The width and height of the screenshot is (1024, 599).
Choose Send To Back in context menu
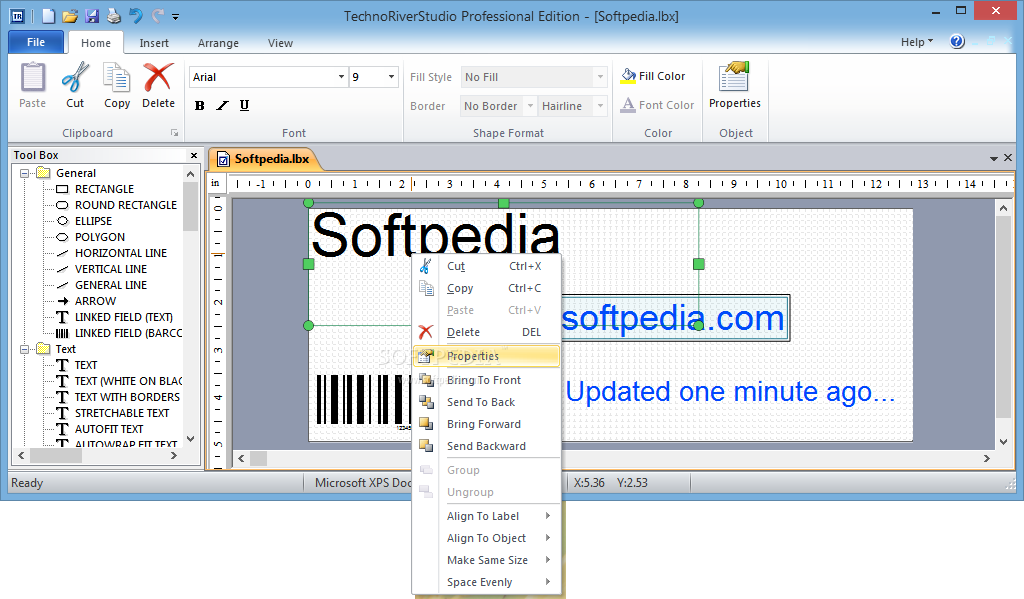click(487, 402)
